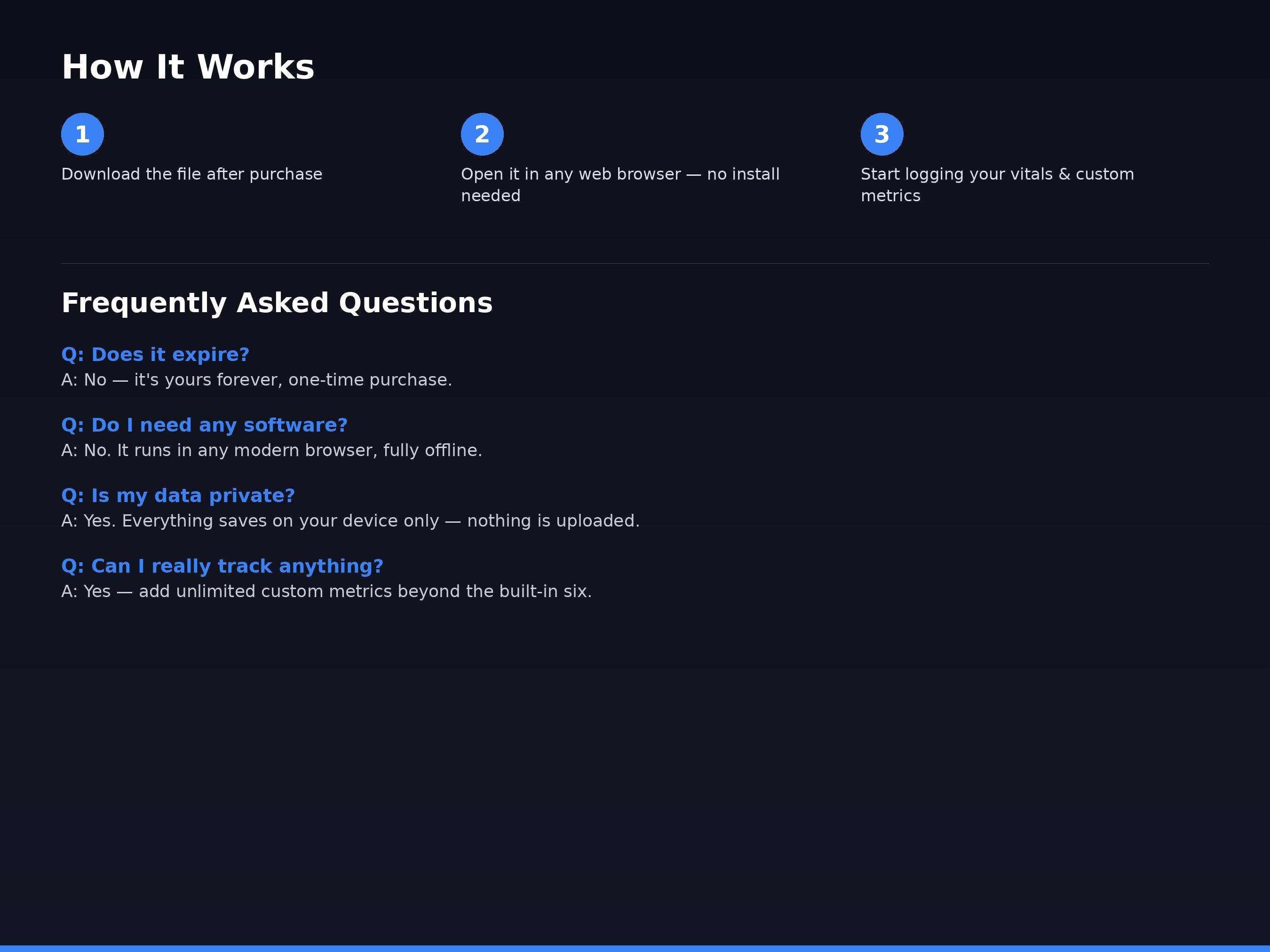Click the step 3 circle badge
This screenshot has width=1270, height=952.
[882, 134]
